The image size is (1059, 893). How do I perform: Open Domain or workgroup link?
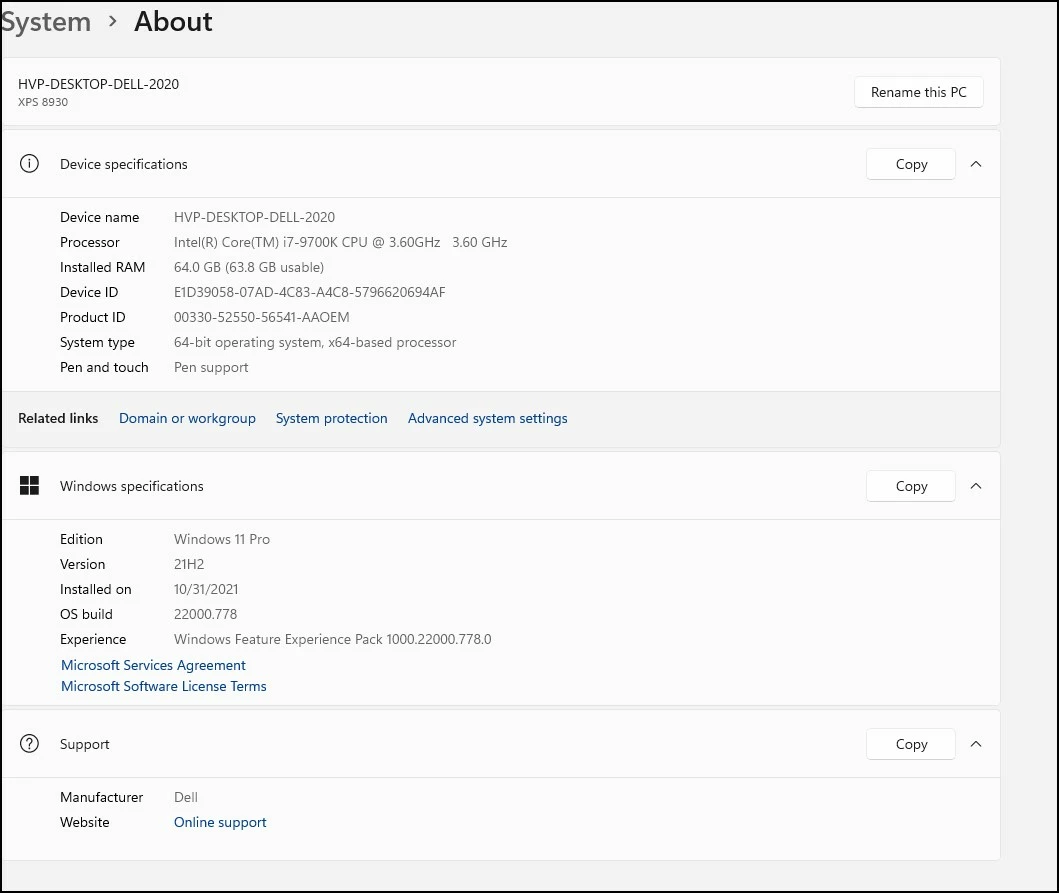(x=187, y=418)
